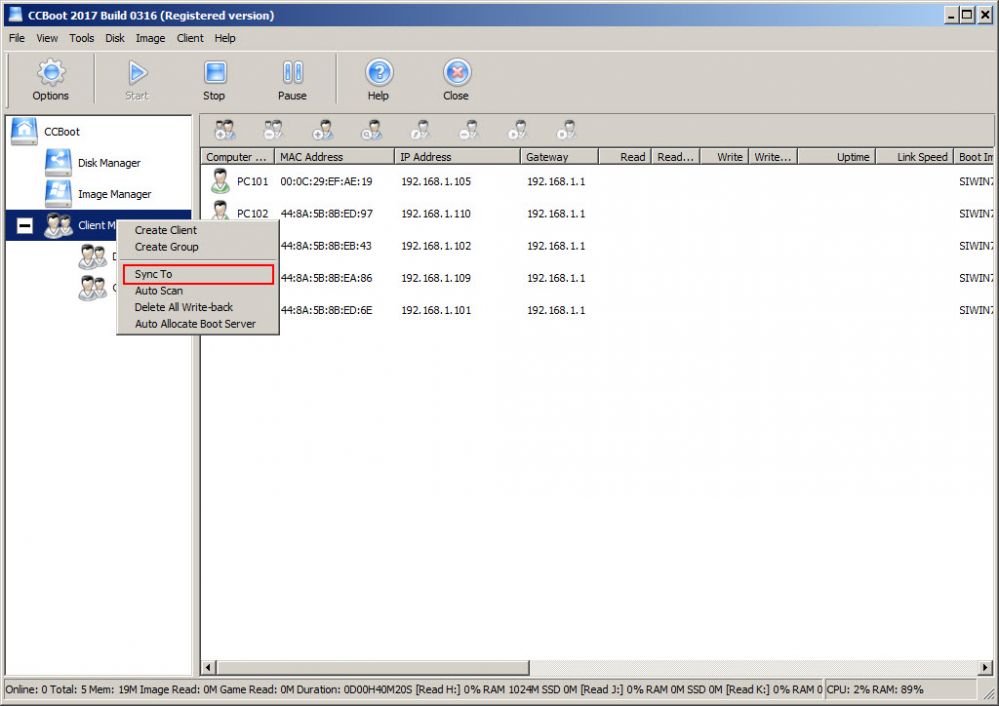Sort by MAC Address column header
Viewport: 999px width, 706px height.
334,157
